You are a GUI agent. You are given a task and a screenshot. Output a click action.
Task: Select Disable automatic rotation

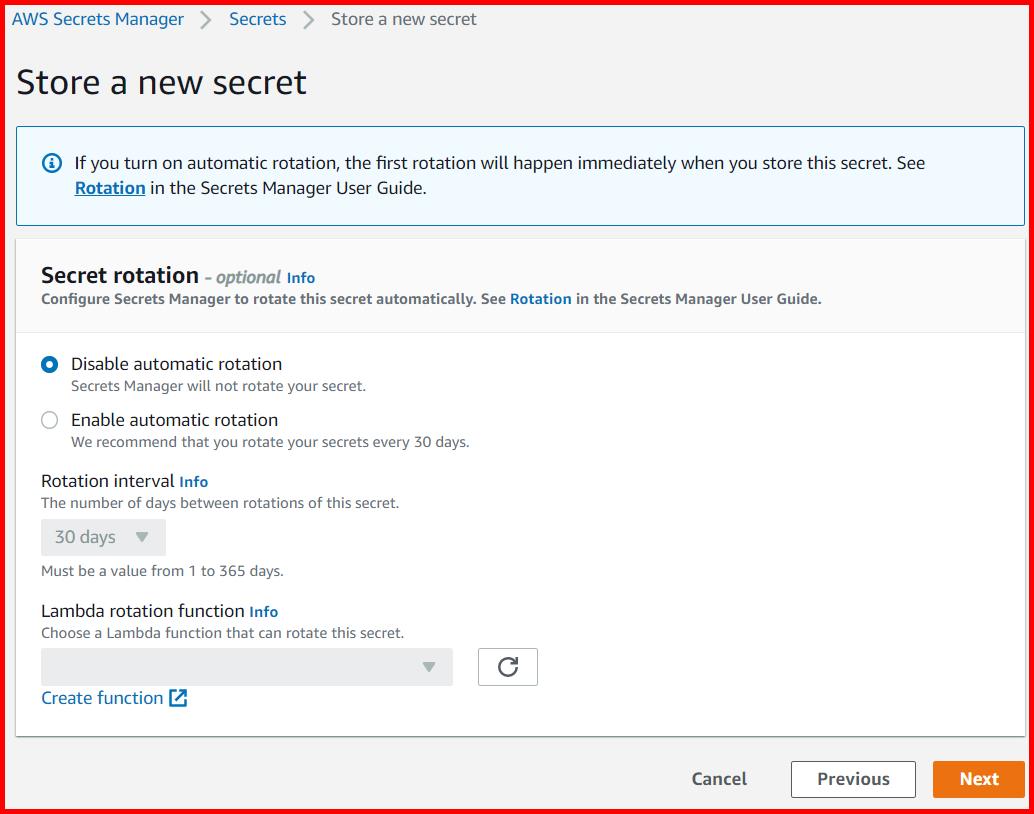49,364
